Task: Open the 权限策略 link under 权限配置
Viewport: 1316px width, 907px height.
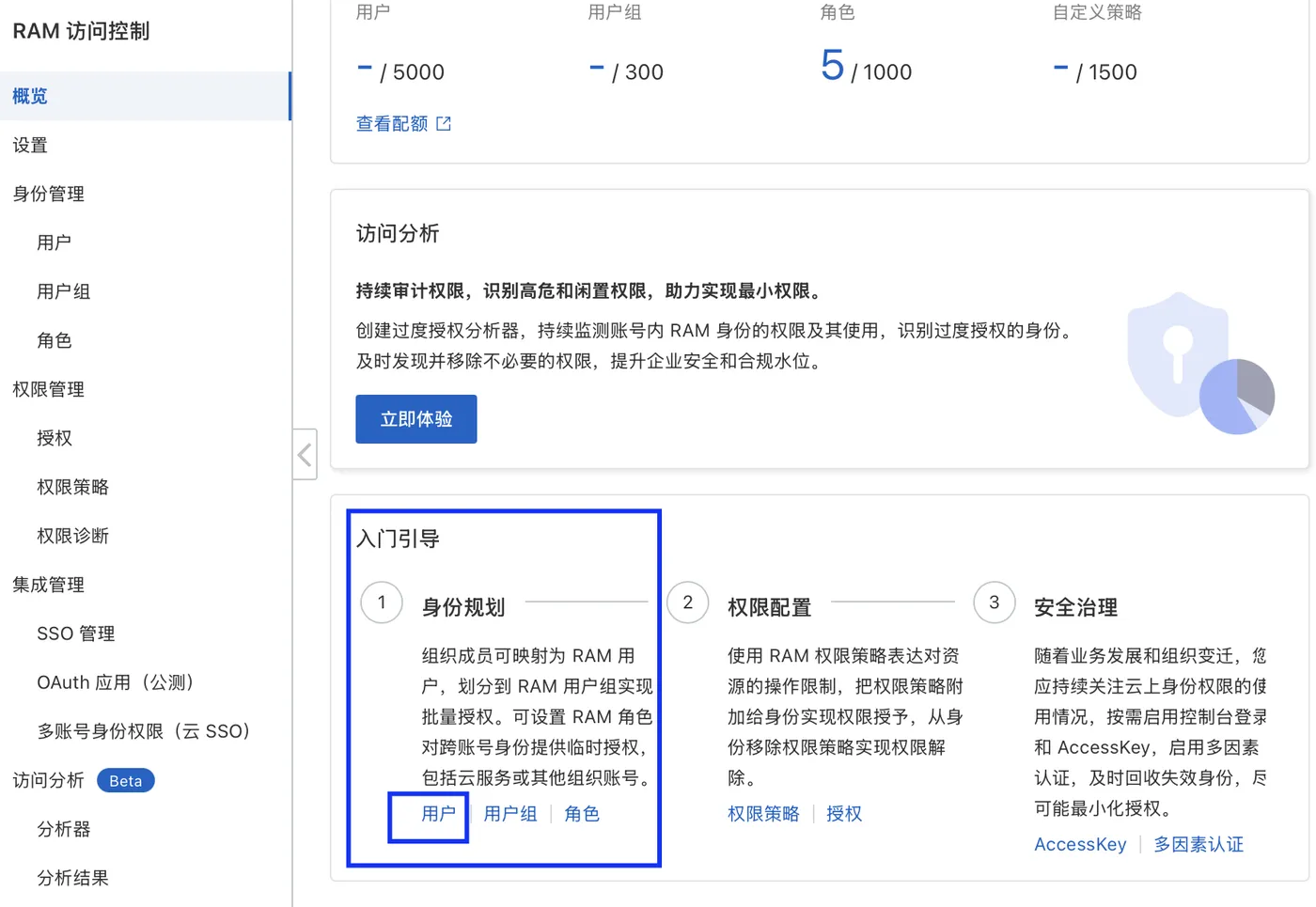Action: [763, 814]
